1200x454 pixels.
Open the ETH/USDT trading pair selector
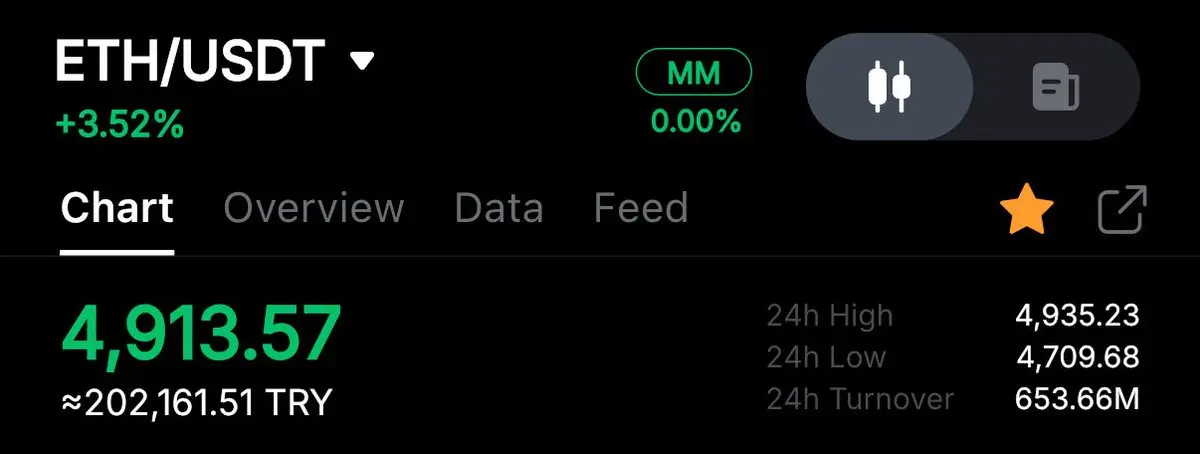click(214, 63)
